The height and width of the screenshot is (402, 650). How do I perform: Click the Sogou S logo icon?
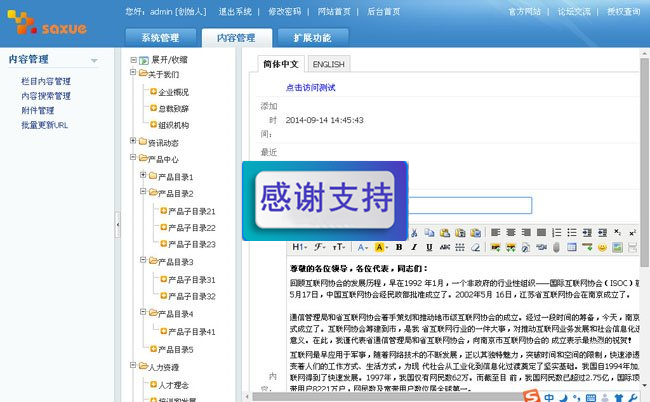click(x=531, y=396)
